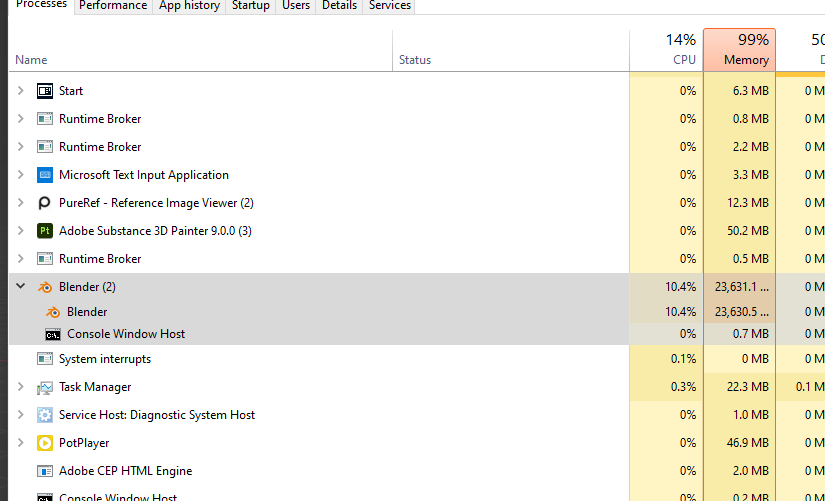The width and height of the screenshot is (825, 501).
Task: Click the System interrupts icon
Action: coord(45,359)
